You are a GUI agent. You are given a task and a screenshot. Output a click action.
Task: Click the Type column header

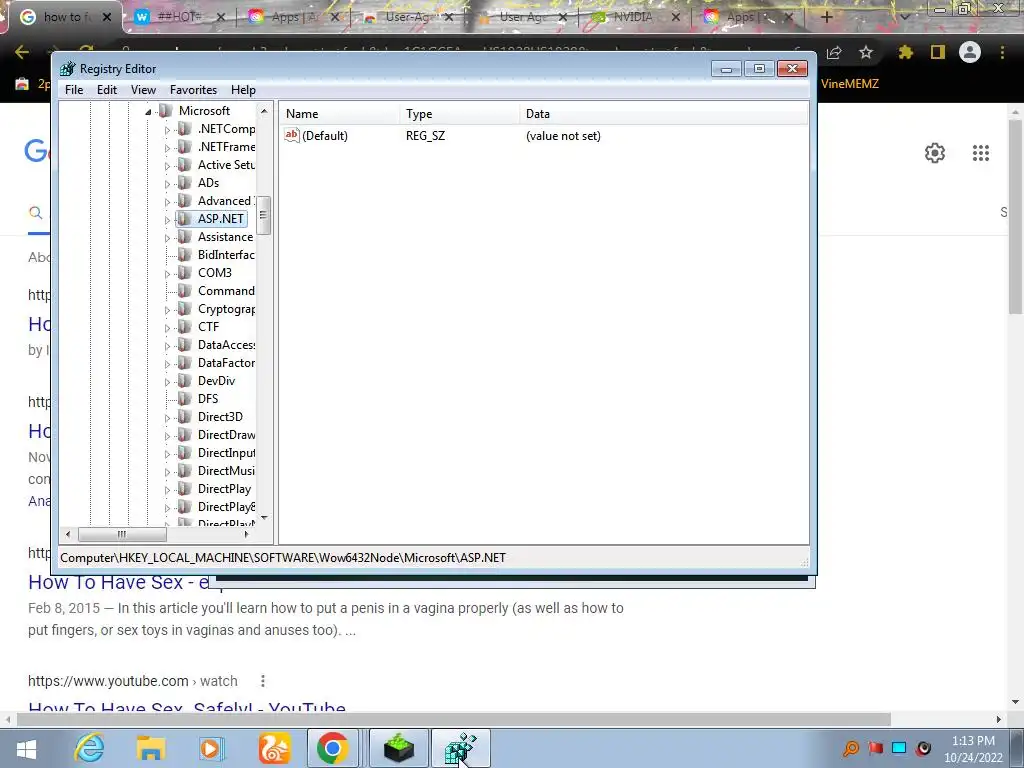coord(459,114)
